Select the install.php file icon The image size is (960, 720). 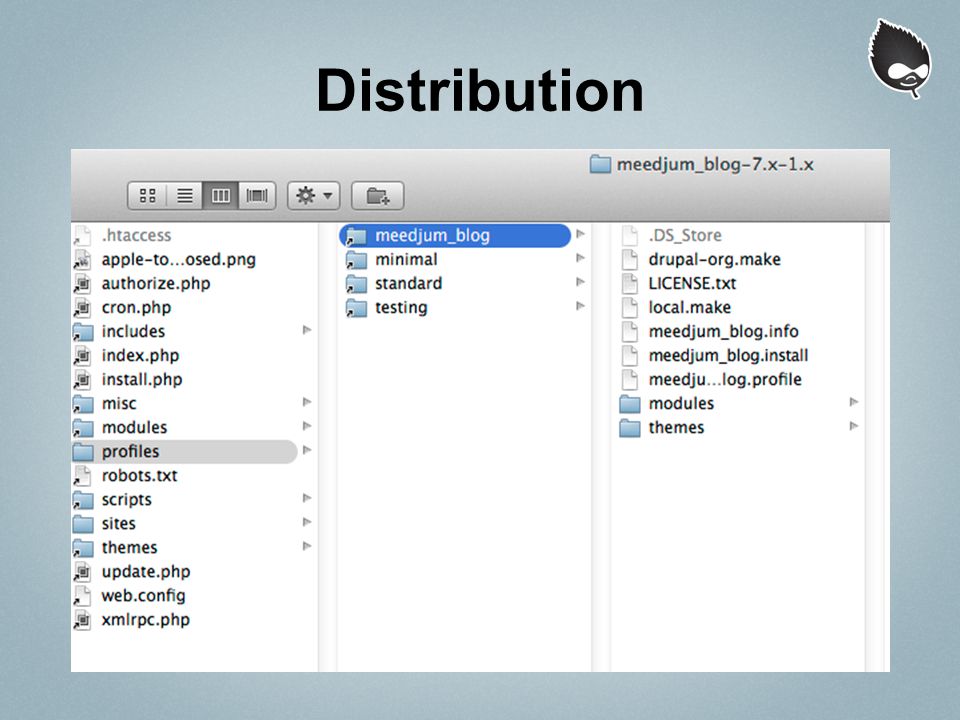pos(83,380)
